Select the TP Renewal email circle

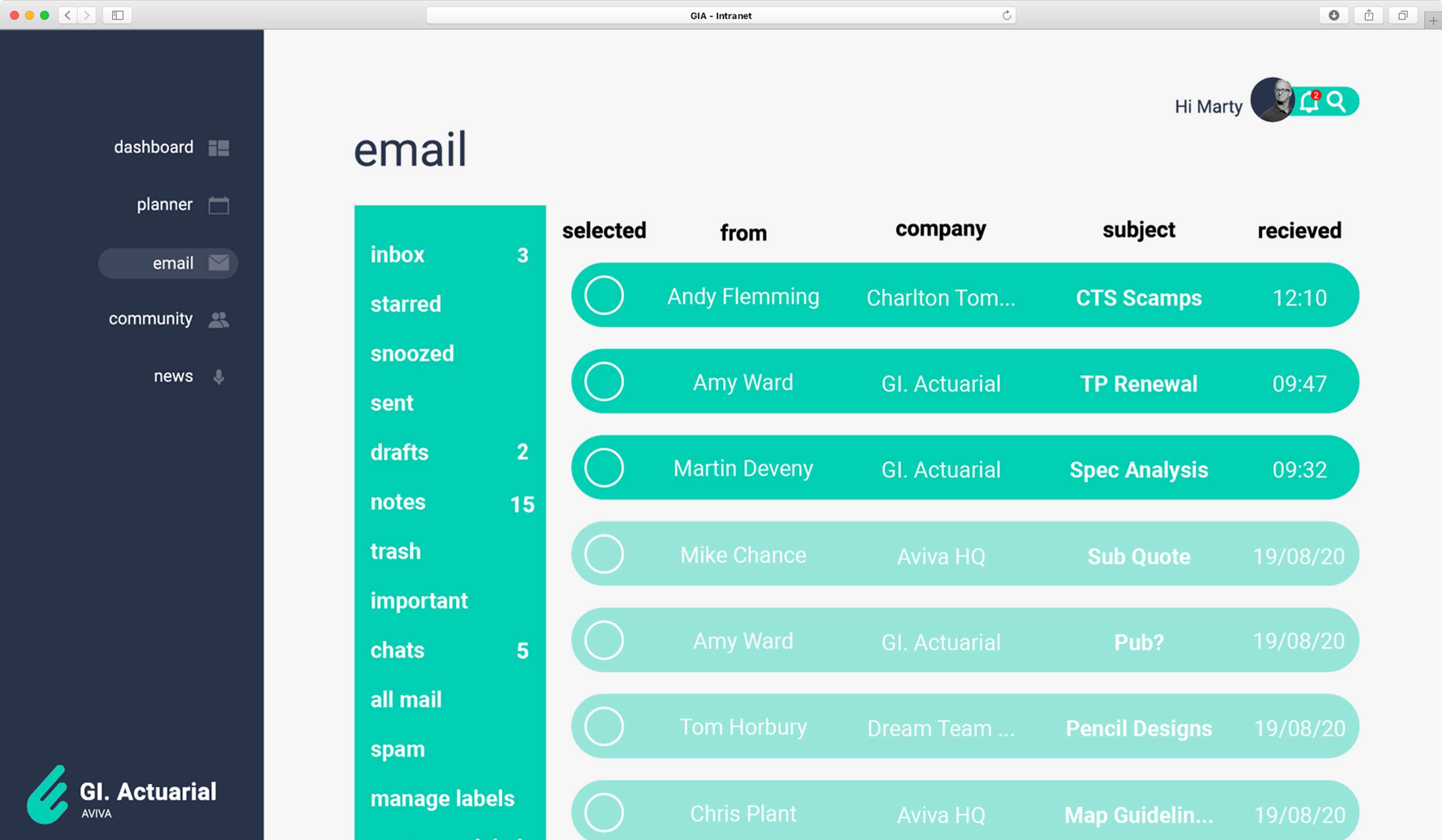(x=604, y=381)
